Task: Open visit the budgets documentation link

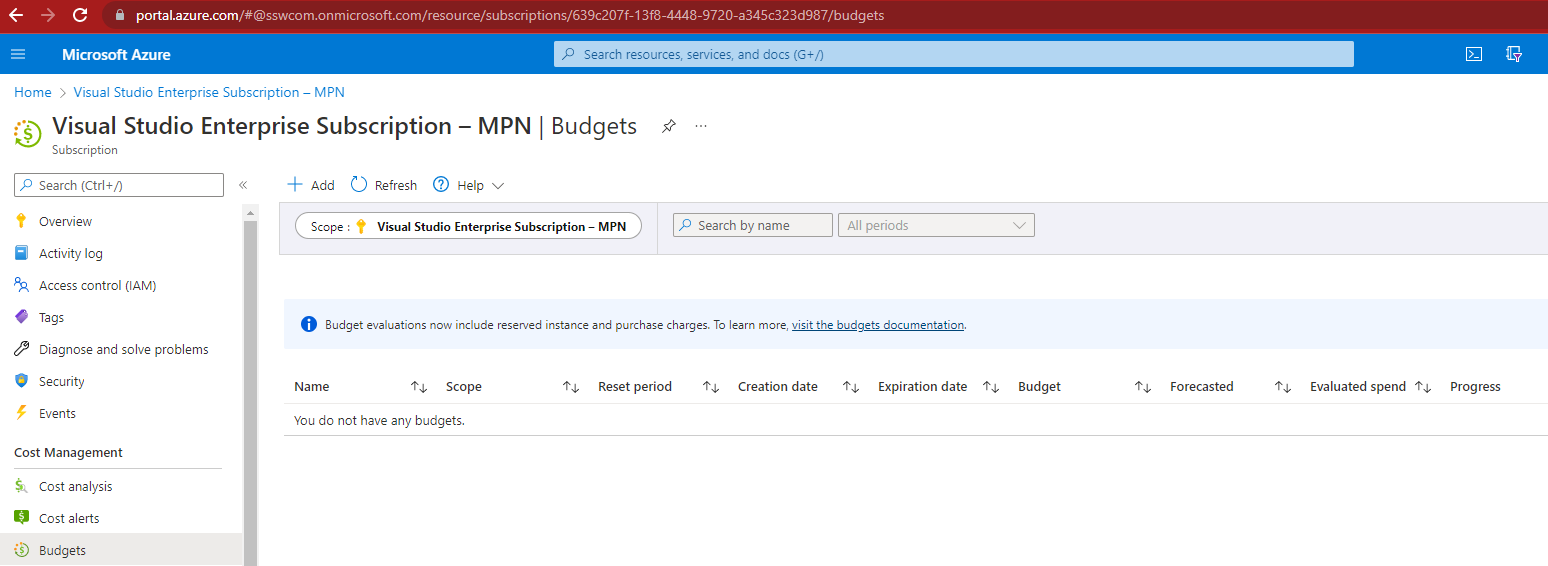Action: 877,325
